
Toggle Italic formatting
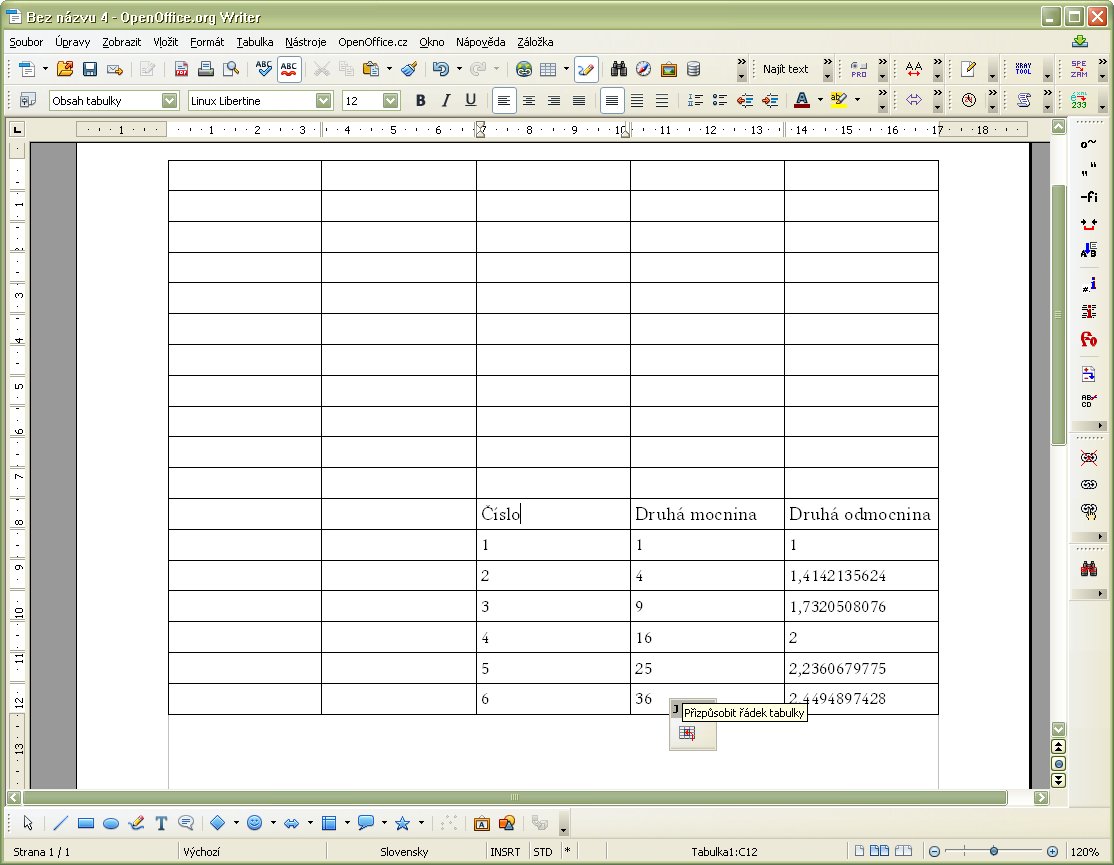445,100
